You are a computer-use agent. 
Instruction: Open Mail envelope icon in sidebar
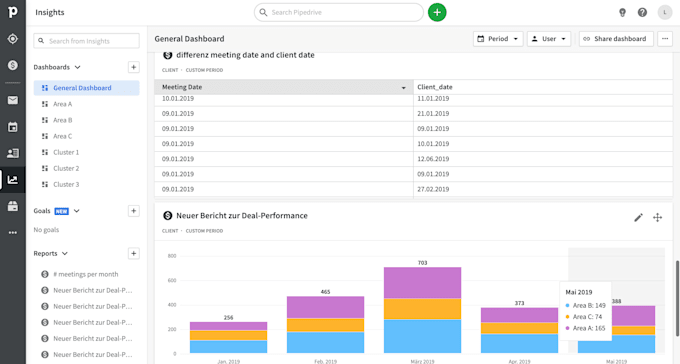pos(13,100)
